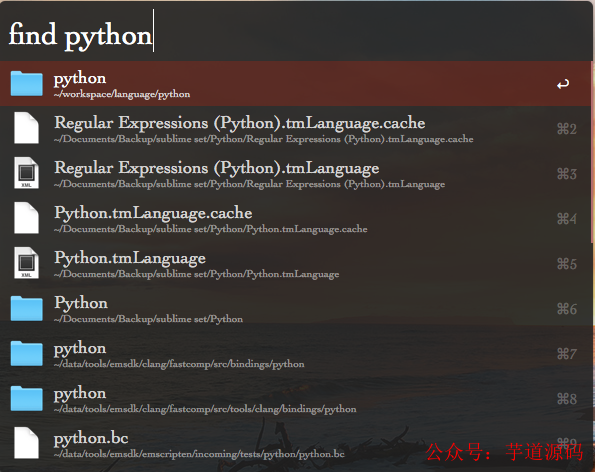Select result title 'Regular Expressions (Python).tmLanguage'
The image size is (595, 472).
pyautogui.click(x=217, y=168)
